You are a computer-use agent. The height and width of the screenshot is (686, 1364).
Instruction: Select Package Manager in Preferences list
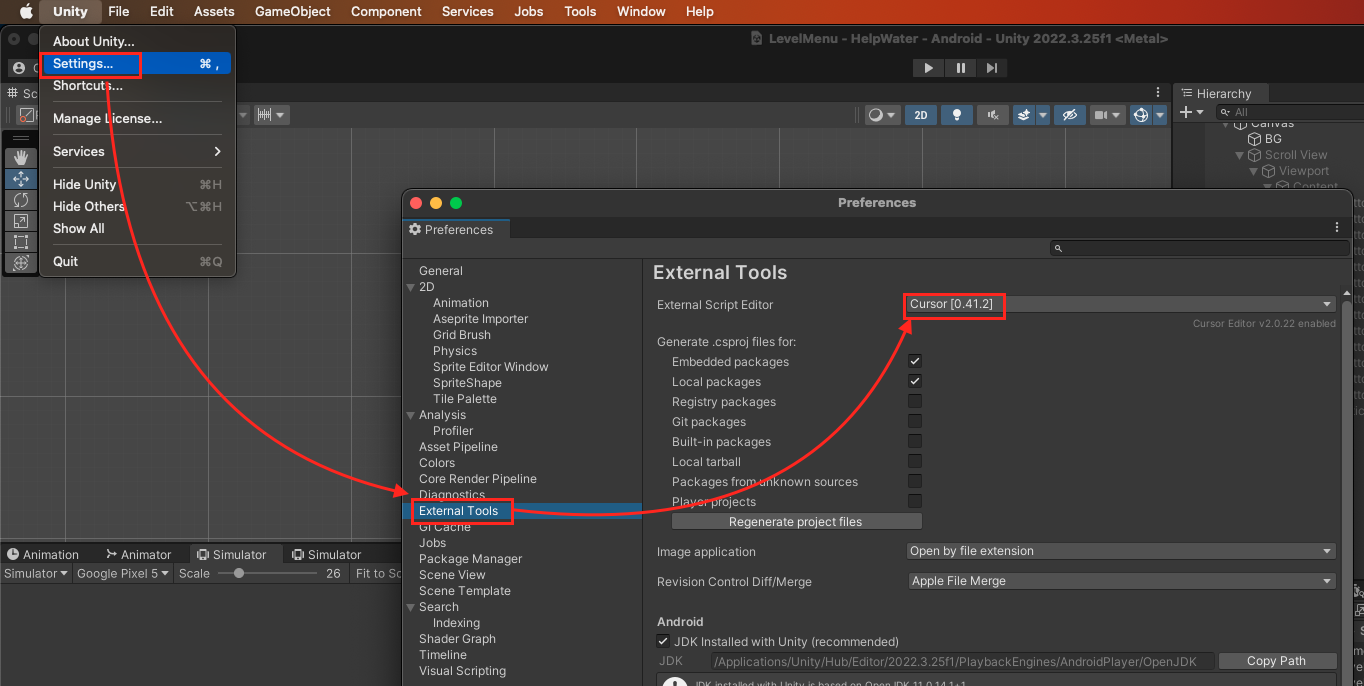470,559
